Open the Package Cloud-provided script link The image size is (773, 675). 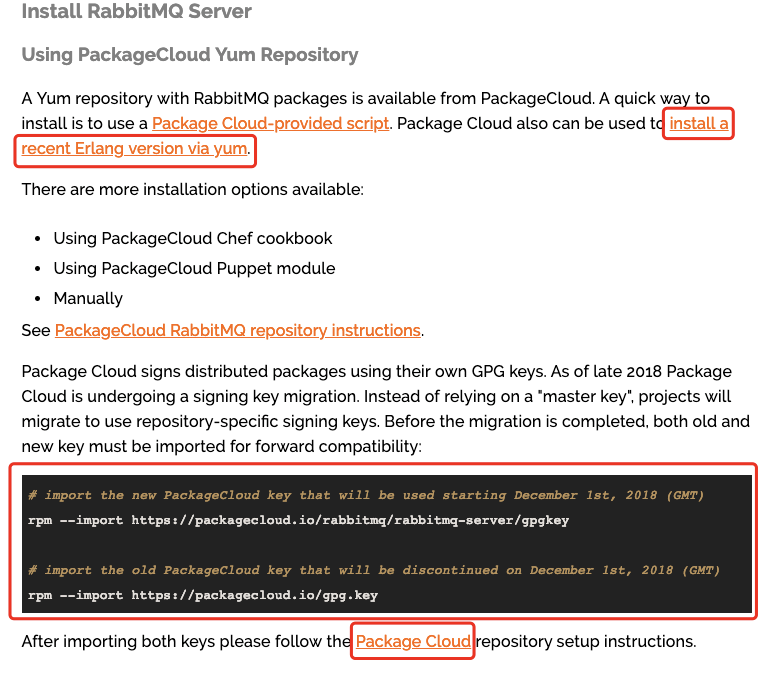270,123
